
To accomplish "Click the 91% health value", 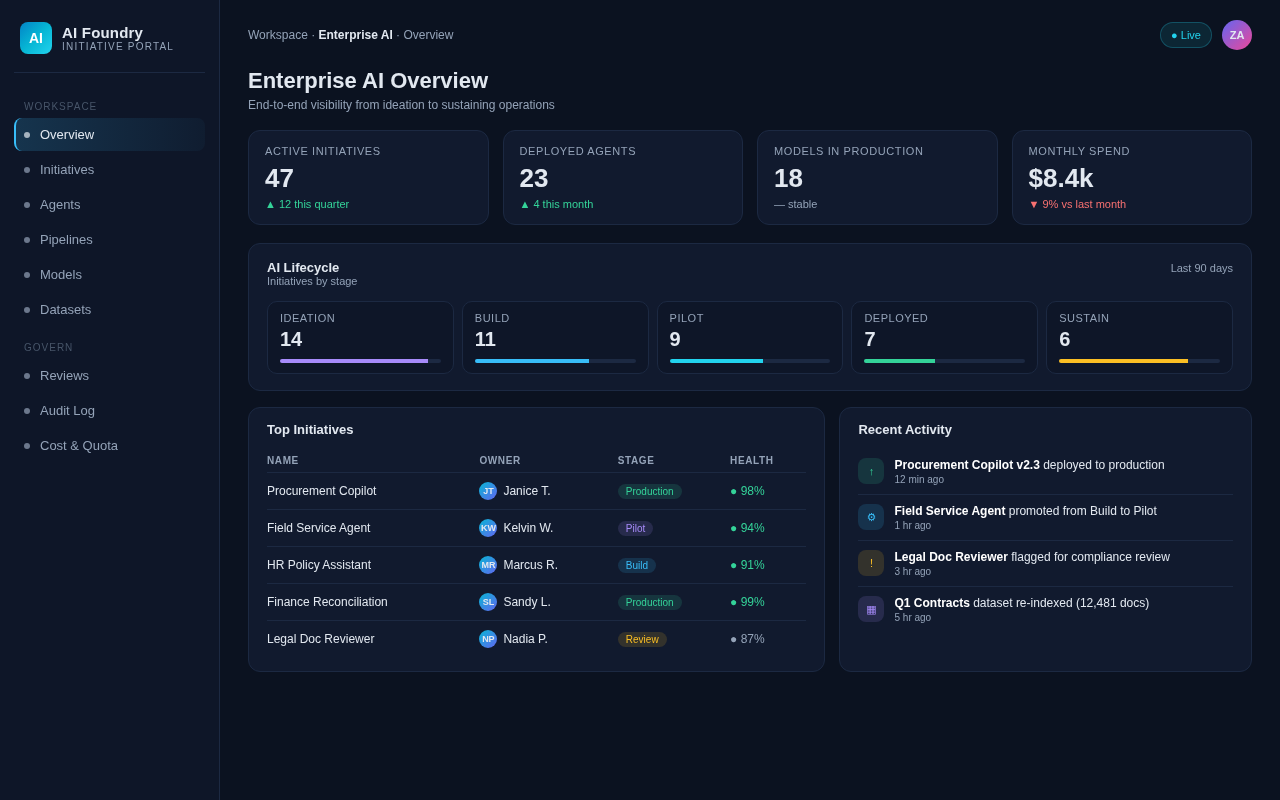I will coord(747,565).
